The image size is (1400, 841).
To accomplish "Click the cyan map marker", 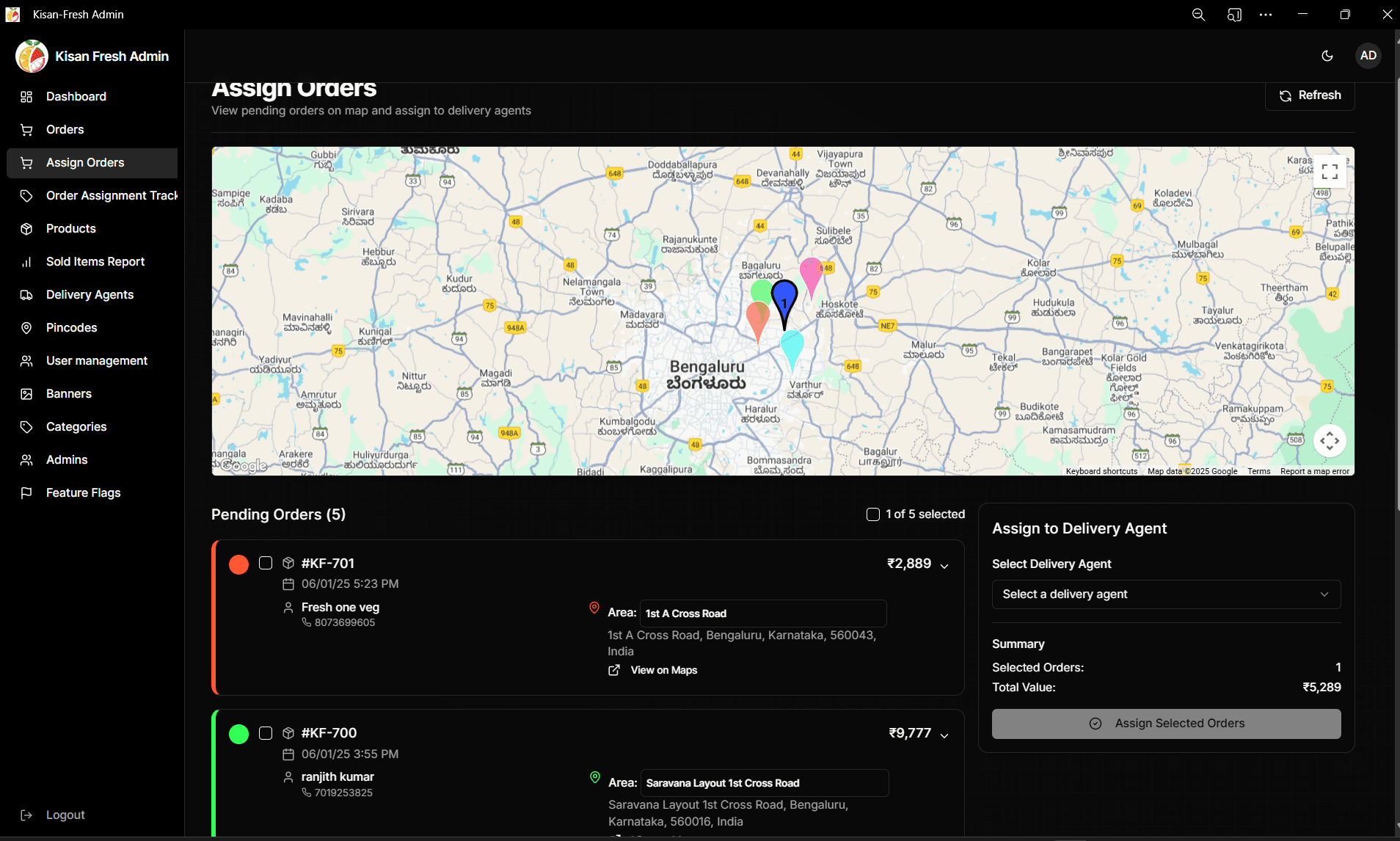I will click(792, 349).
